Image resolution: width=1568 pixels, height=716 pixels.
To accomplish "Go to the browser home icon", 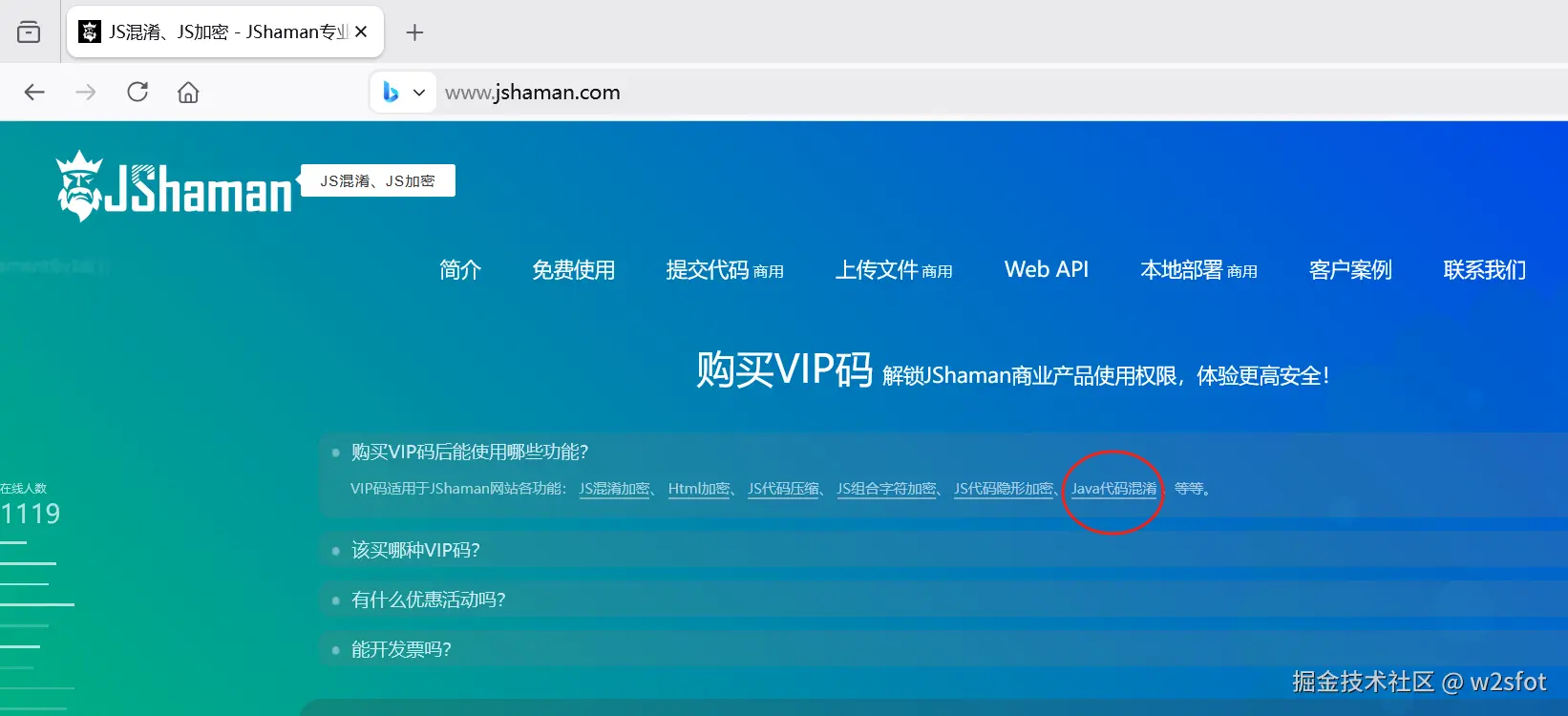I will [188, 92].
